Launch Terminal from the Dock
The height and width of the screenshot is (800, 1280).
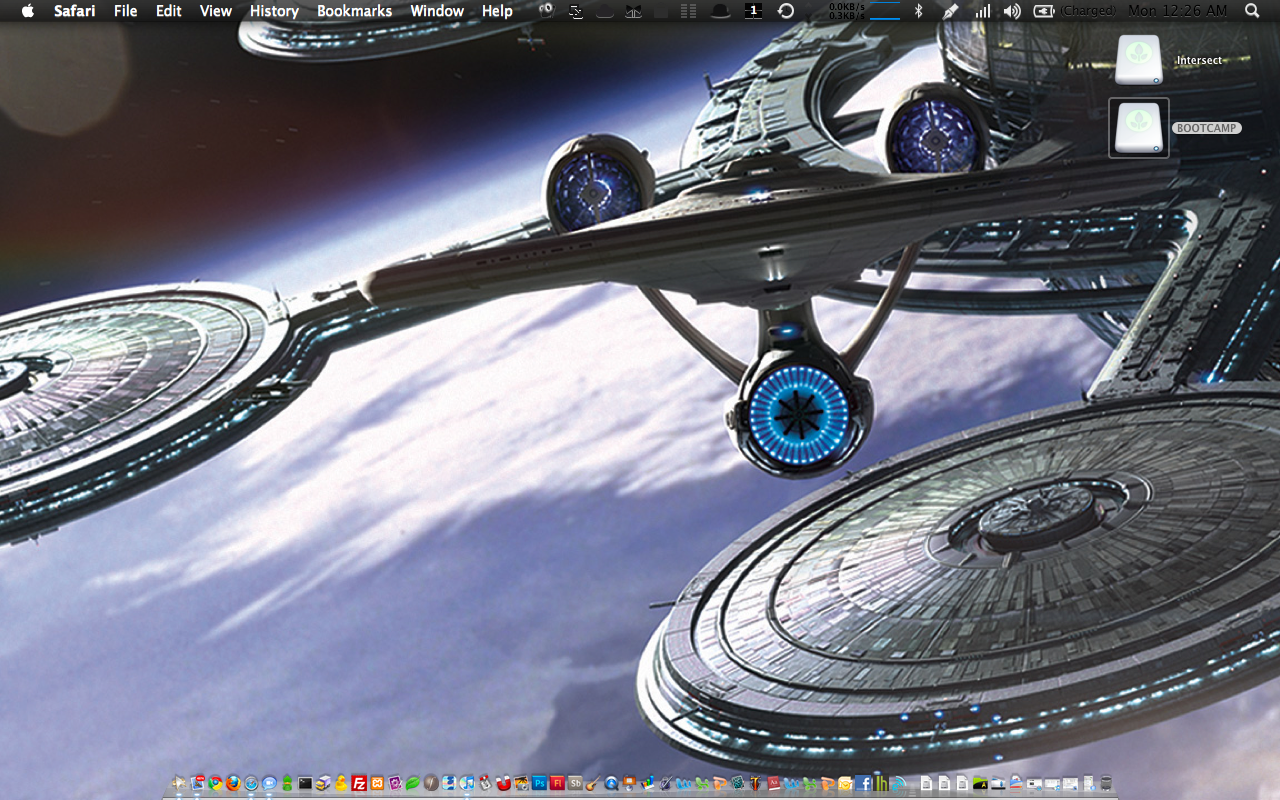[305, 783]
